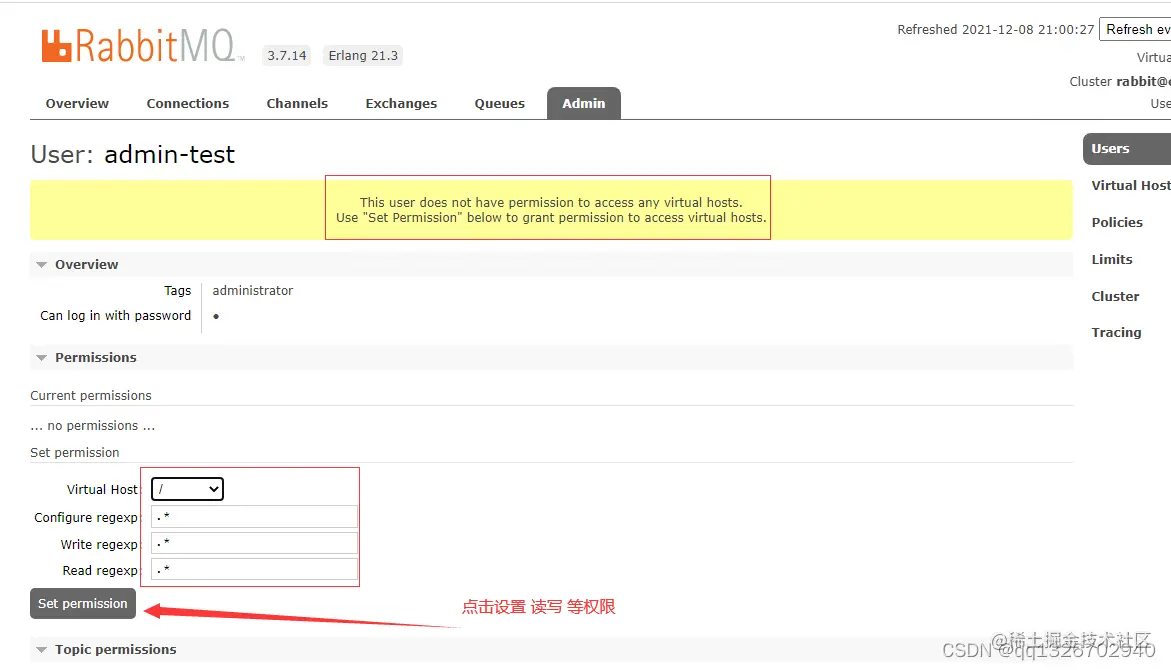Click the 3.7.14 version badge
The image size is (1171, 670).
tap(287, 55)
